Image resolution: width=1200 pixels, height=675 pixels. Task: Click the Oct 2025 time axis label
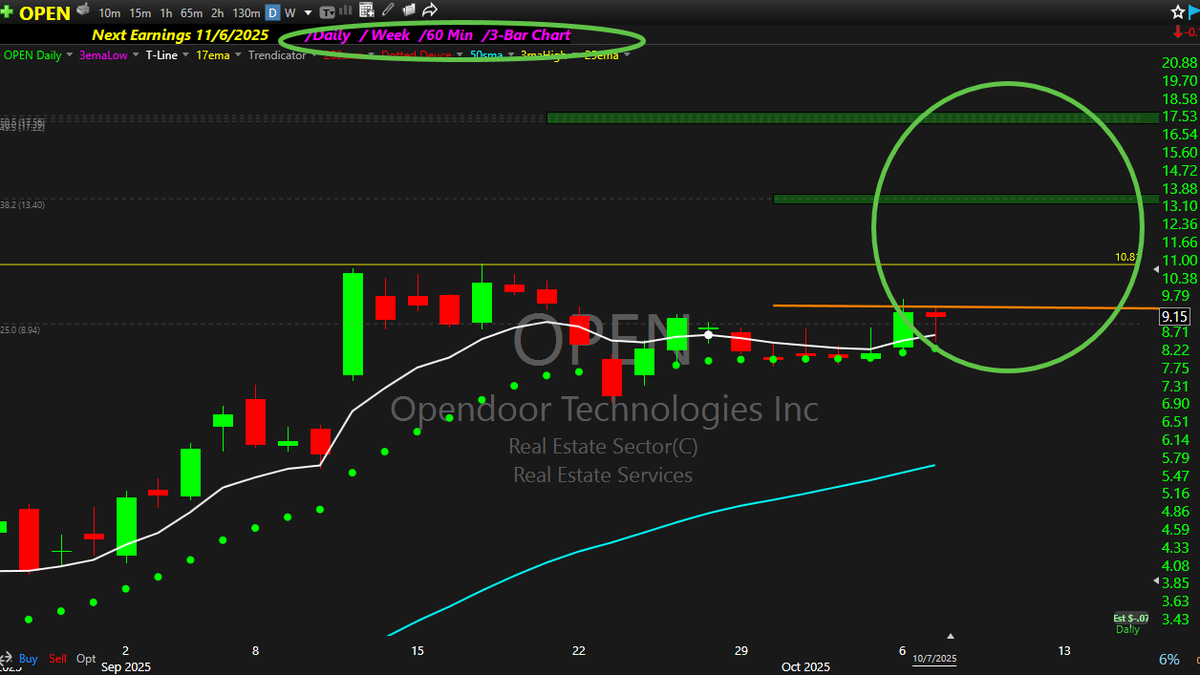[805, 666]
